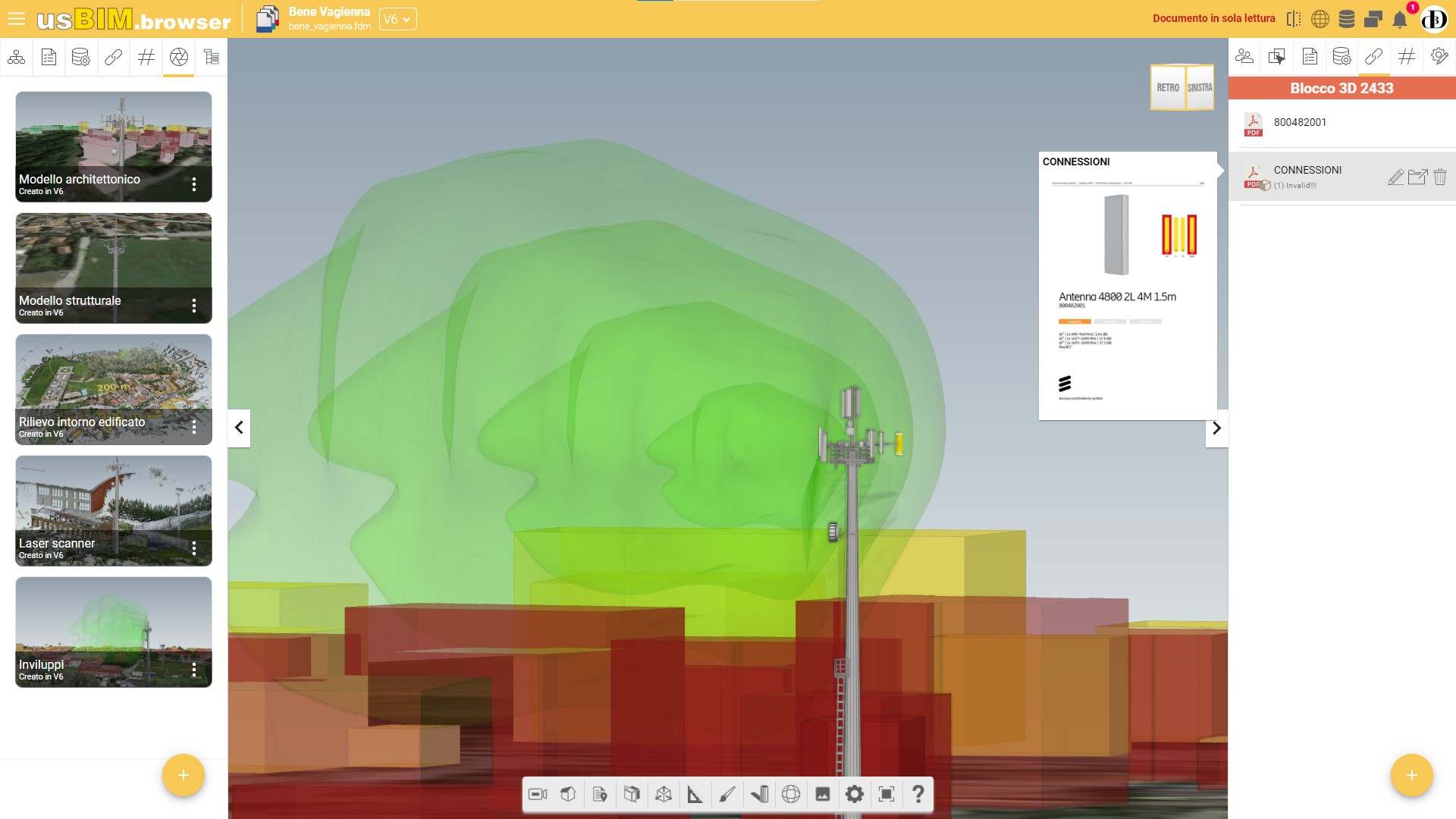
Task: Switch to hashtag tab in left panel
Action: 146,57
